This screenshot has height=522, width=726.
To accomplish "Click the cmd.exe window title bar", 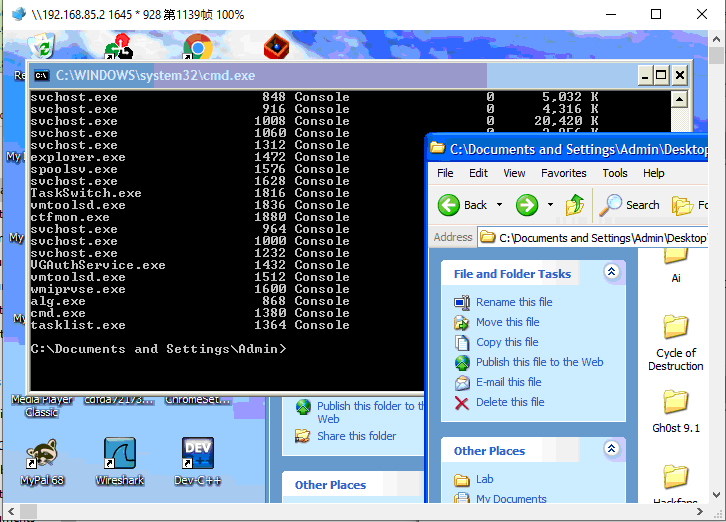I will tap(300, 75).
